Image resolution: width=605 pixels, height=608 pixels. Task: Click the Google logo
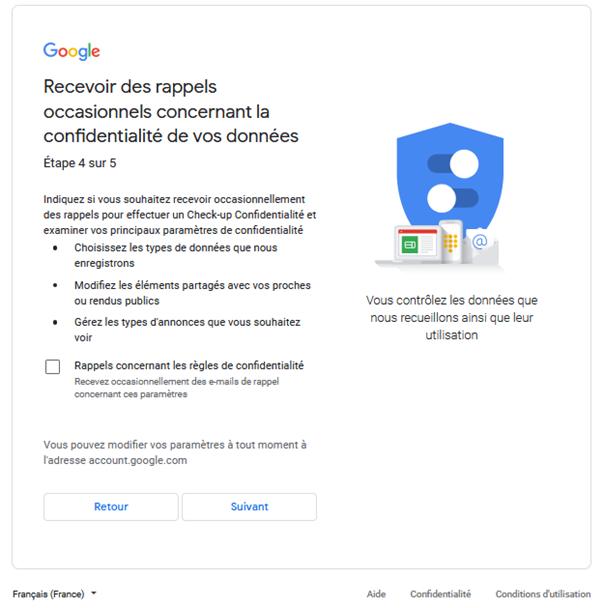[x=71, y=52]
